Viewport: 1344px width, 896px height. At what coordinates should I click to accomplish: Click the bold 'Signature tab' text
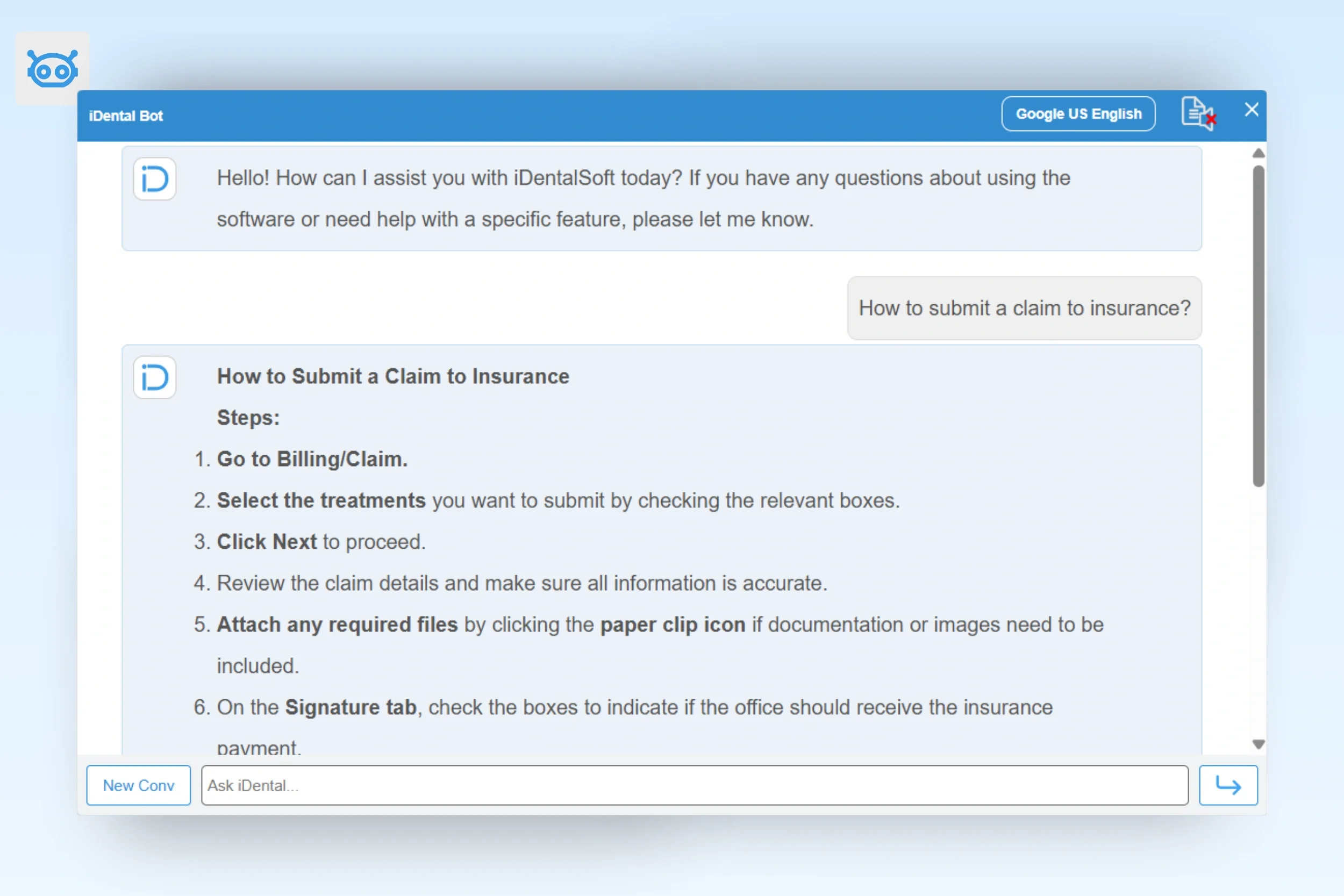coord(351,707)
